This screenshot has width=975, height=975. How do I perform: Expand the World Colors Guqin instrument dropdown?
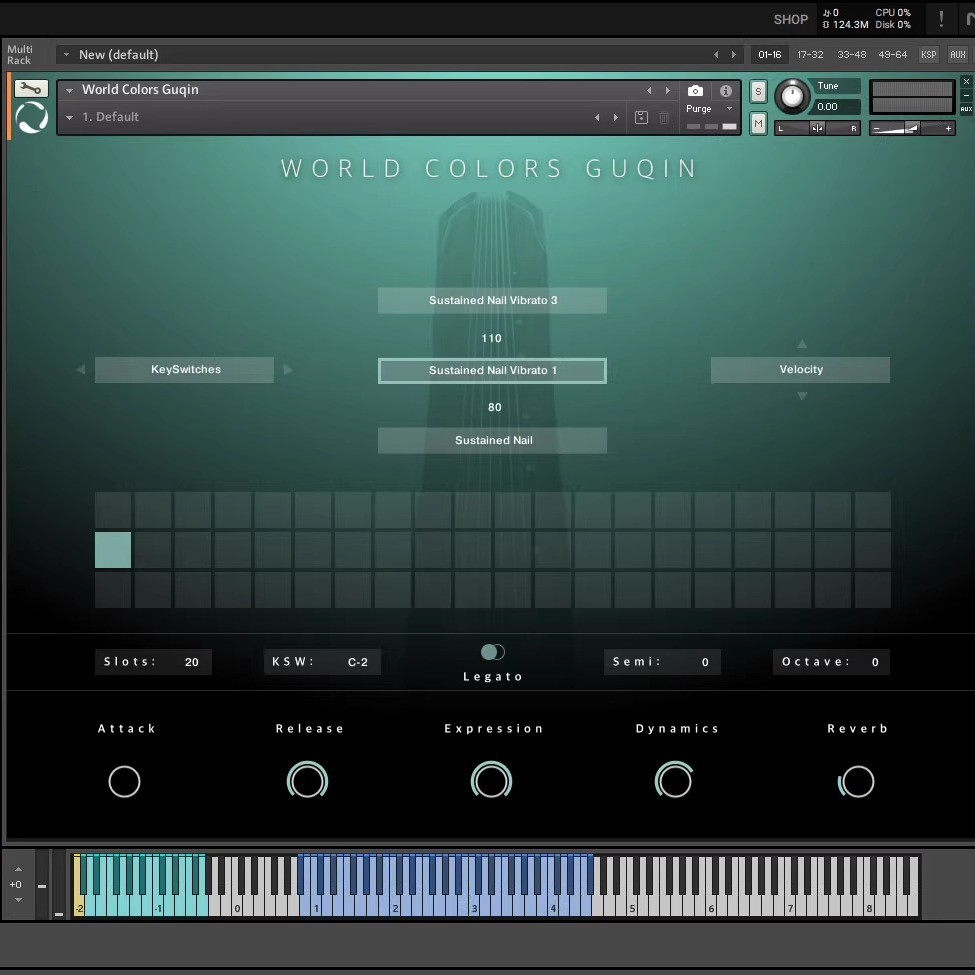(70, 90)
